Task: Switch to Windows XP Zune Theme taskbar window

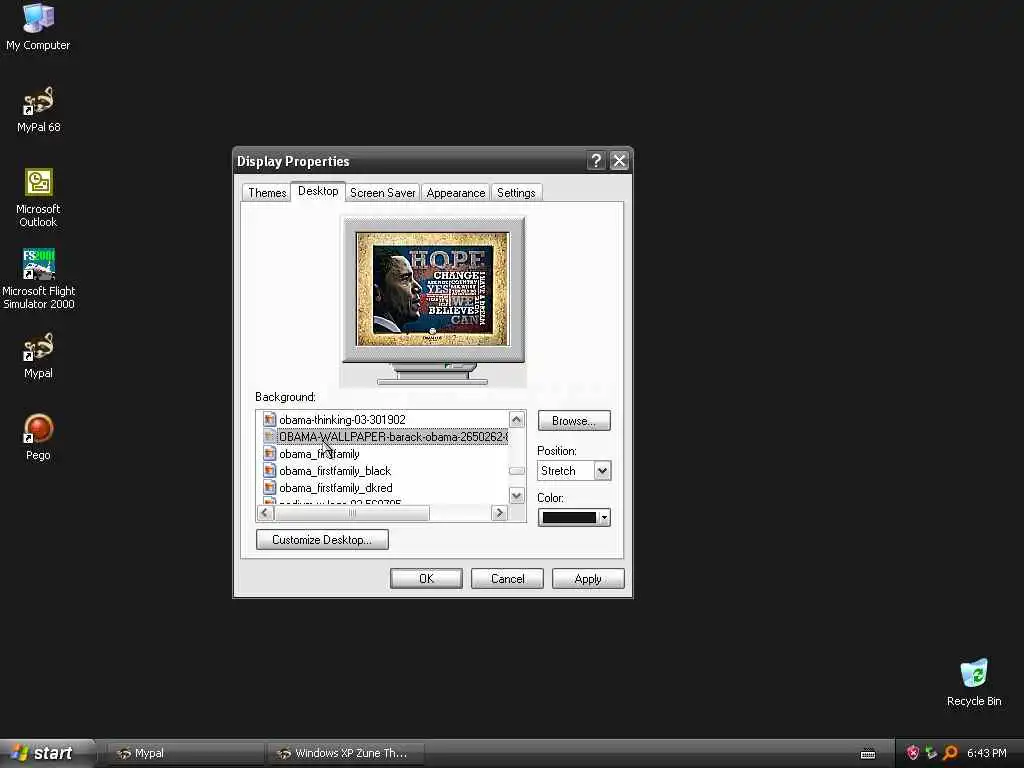Action: coord(346,753)
